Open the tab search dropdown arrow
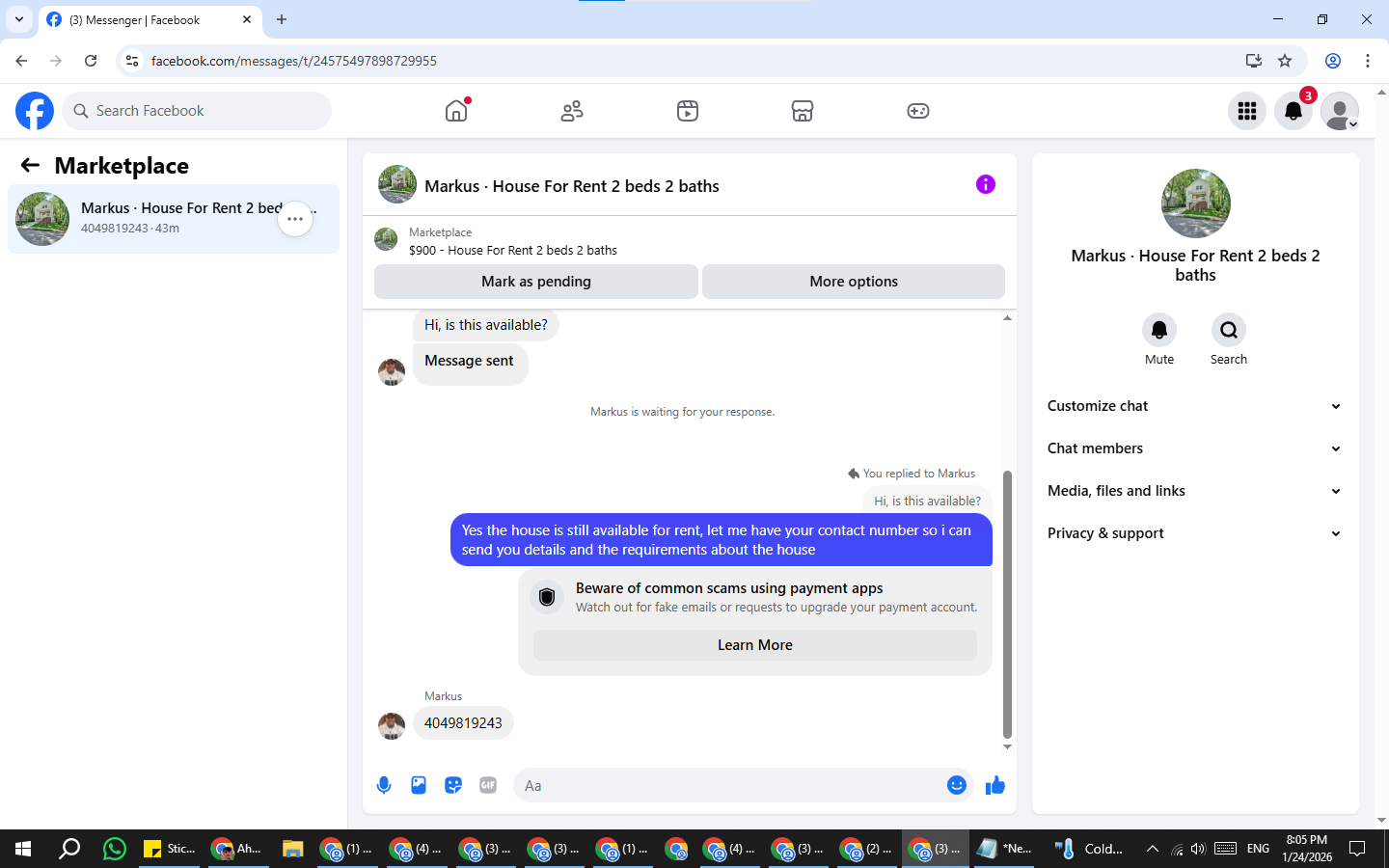Screen dimensions: 1389x868 19,19
